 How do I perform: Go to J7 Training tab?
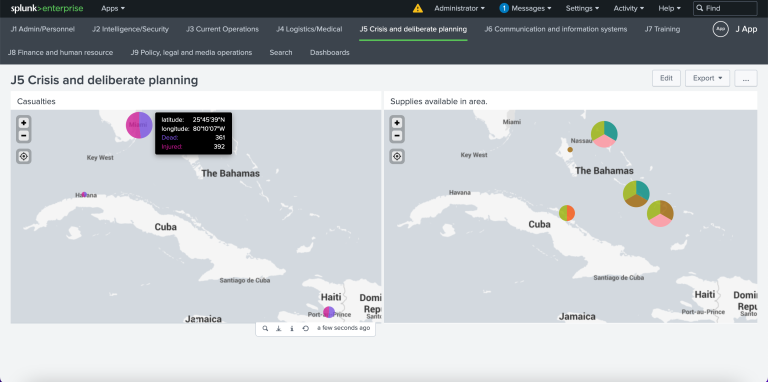point(662,29)
